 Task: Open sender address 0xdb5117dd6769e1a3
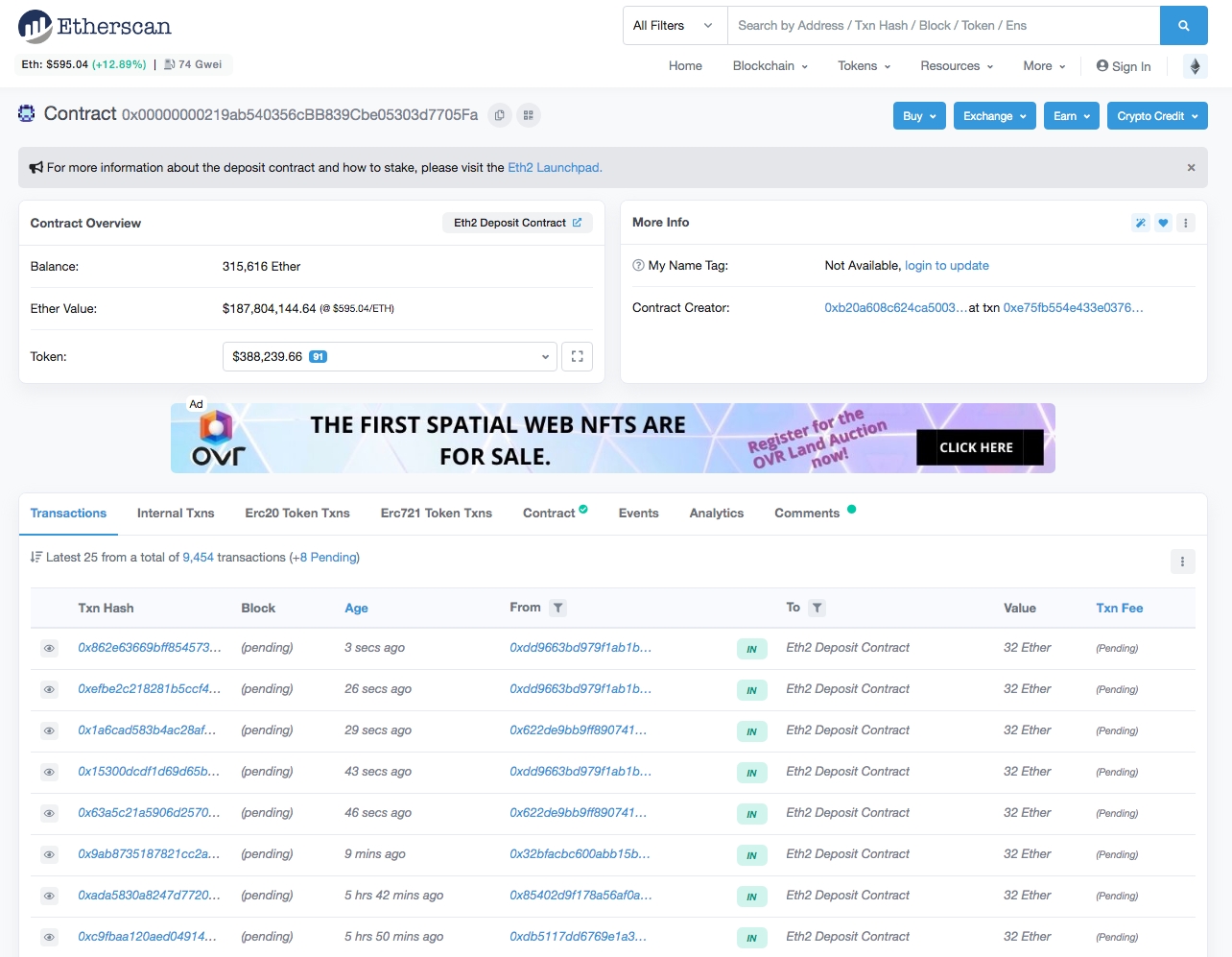578,937
